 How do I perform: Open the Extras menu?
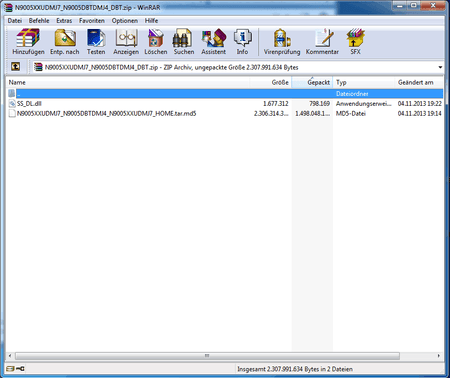64,21
